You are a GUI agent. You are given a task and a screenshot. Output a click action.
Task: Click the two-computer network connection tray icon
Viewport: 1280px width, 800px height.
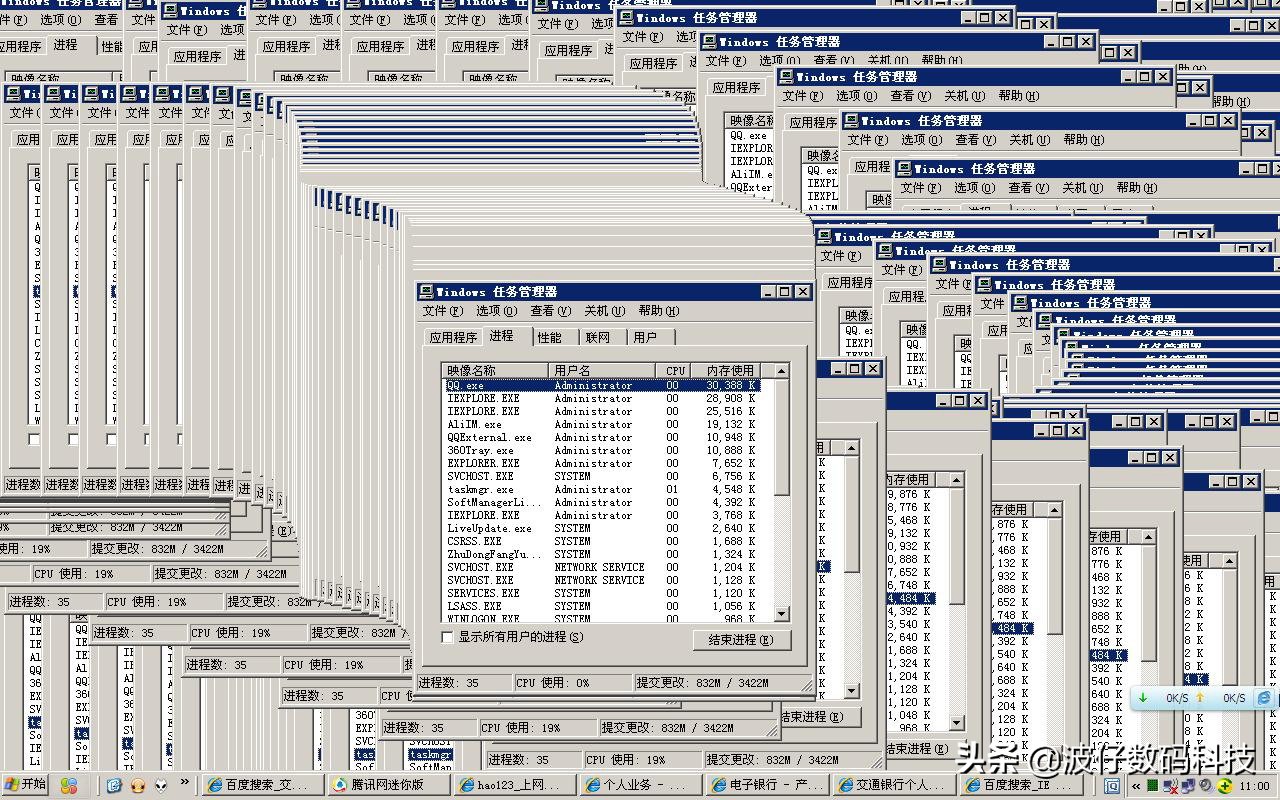(x=1188, y=786)
